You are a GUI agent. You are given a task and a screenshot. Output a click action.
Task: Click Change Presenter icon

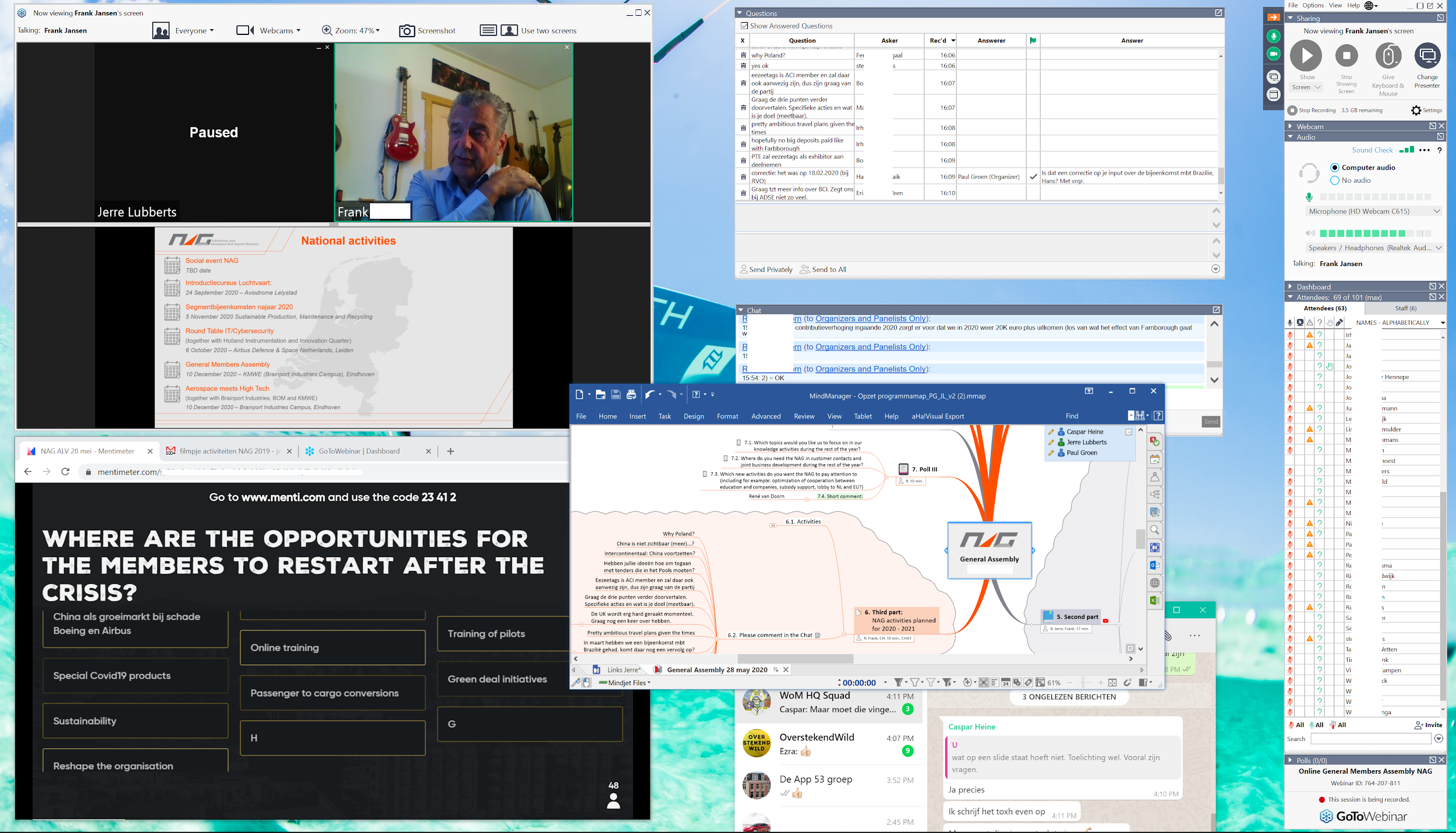[x=1427, y=56]
